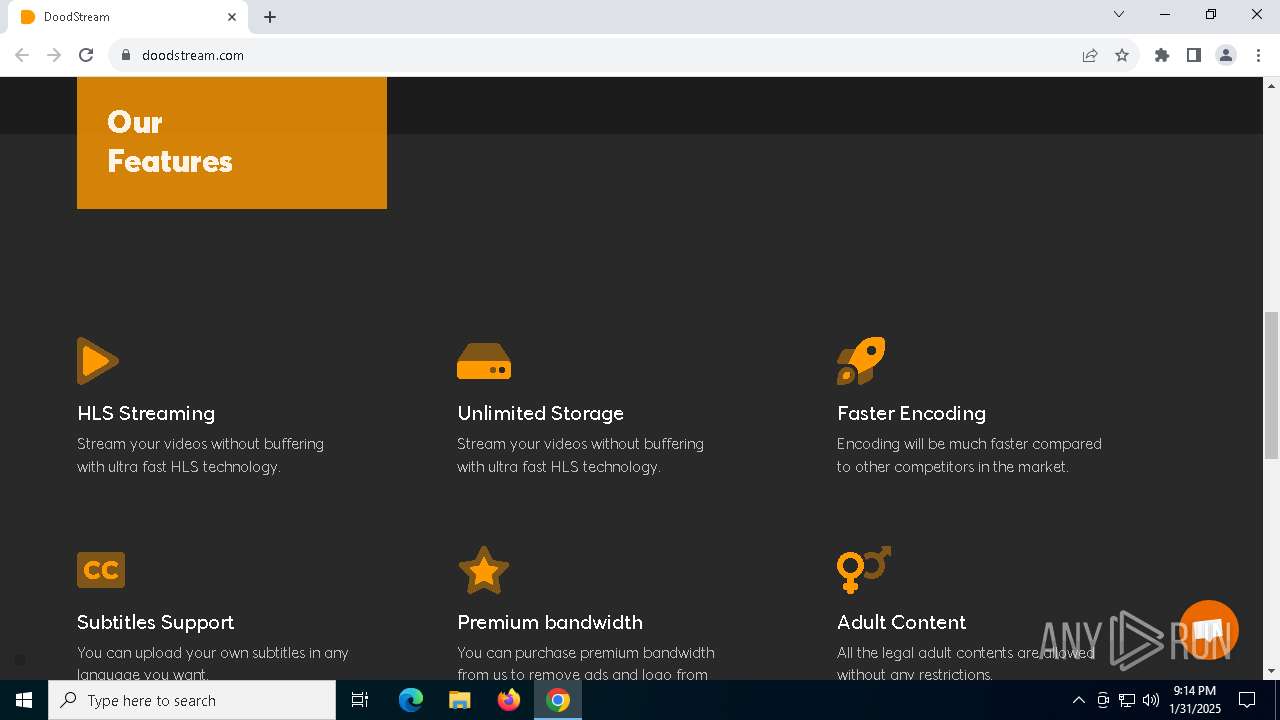1280x720 pixels.
Task: Reload the DoodStream page
Action: click(86, 55)
